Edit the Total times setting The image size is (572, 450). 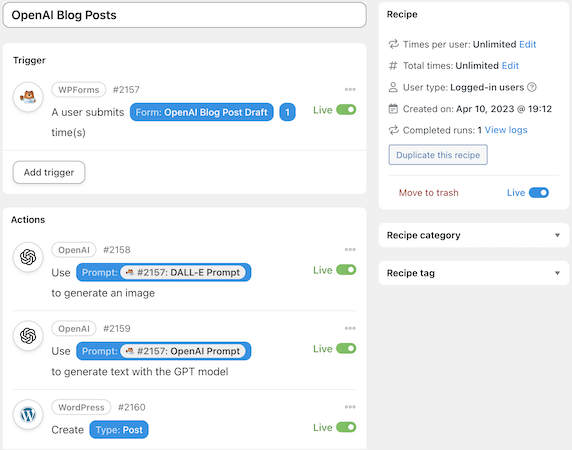[510, 66]
